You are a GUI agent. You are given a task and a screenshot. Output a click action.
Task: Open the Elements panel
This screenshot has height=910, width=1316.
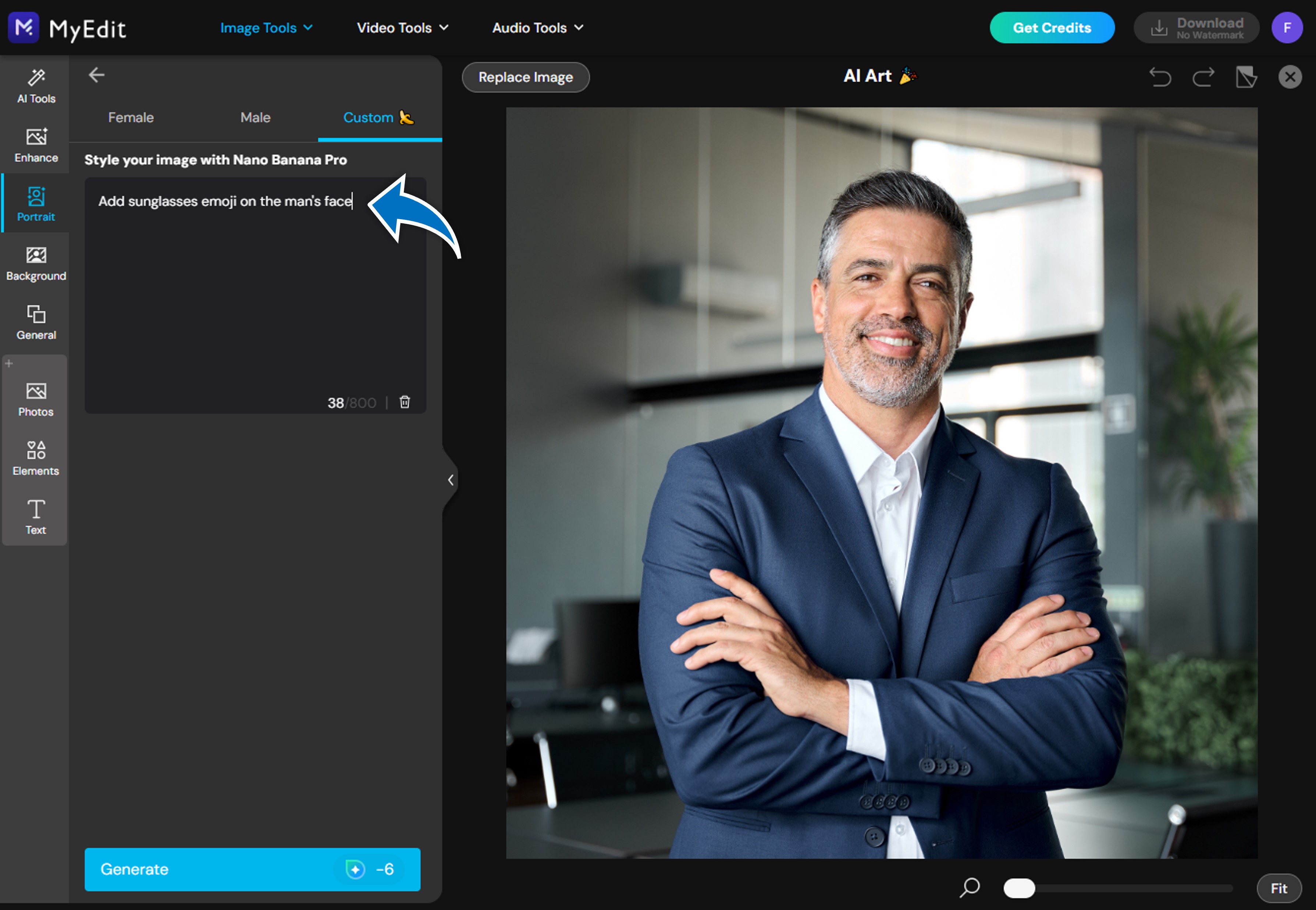coord(36,458)
